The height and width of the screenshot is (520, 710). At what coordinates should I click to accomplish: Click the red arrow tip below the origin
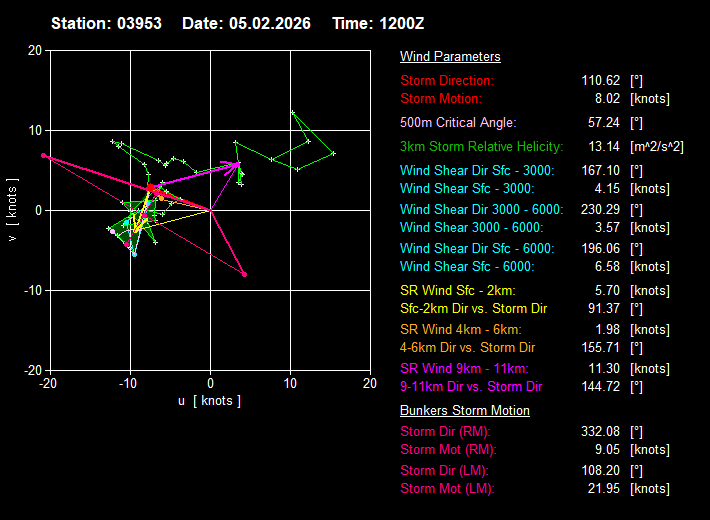click(244, 273)
